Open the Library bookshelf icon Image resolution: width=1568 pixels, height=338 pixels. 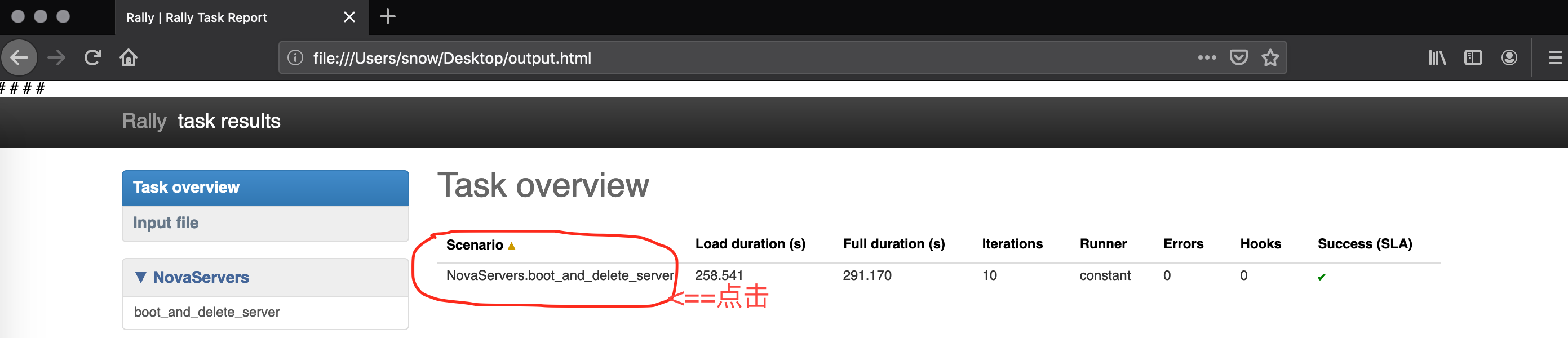coord(1437,58)
